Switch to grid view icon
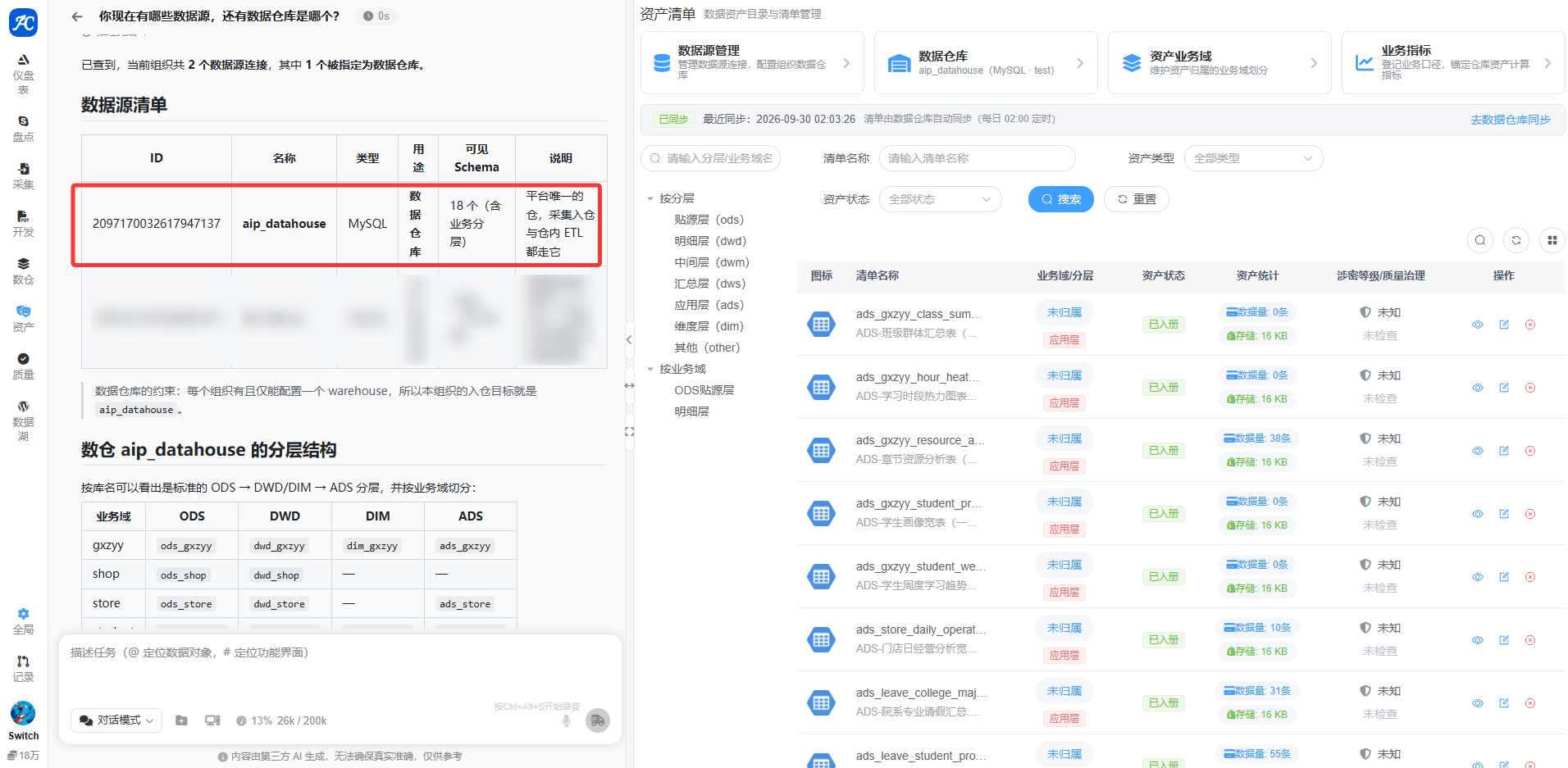Screen dimensions: 1568x768 tap(1552, 240)
